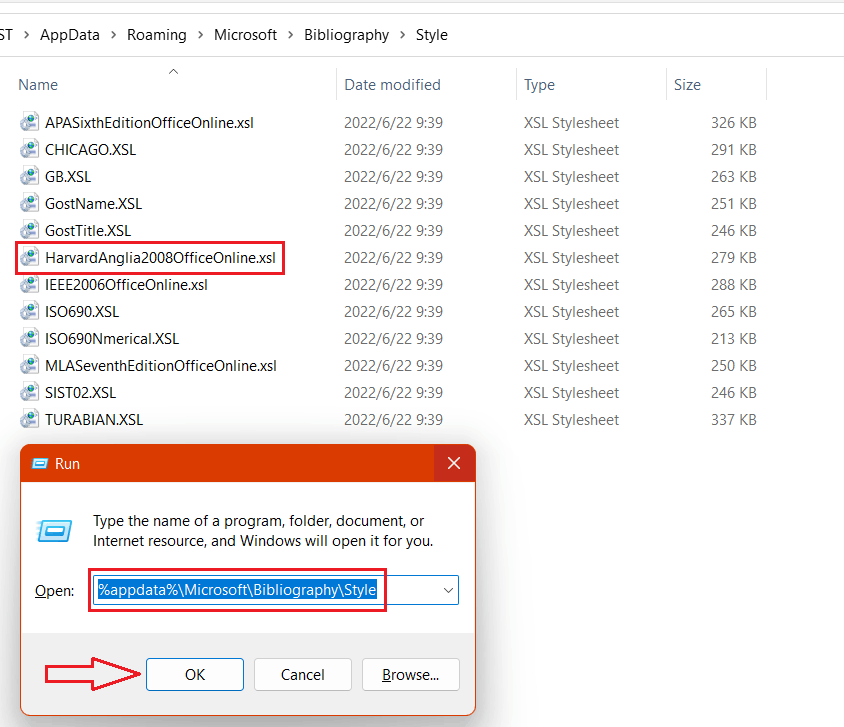Select the ISO690Nmerical.XSL file name
Screen dimensions: 844x727
coord(112,338)
